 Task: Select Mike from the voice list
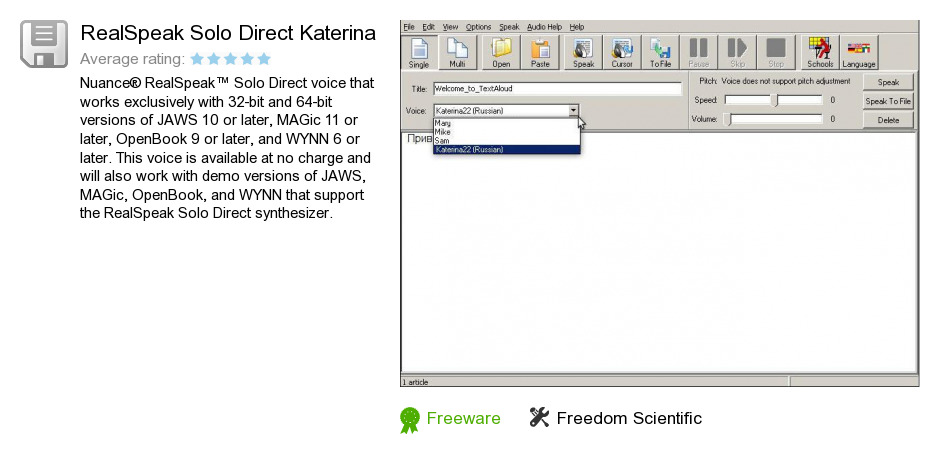pyautogui.click(x=507, y=132)
